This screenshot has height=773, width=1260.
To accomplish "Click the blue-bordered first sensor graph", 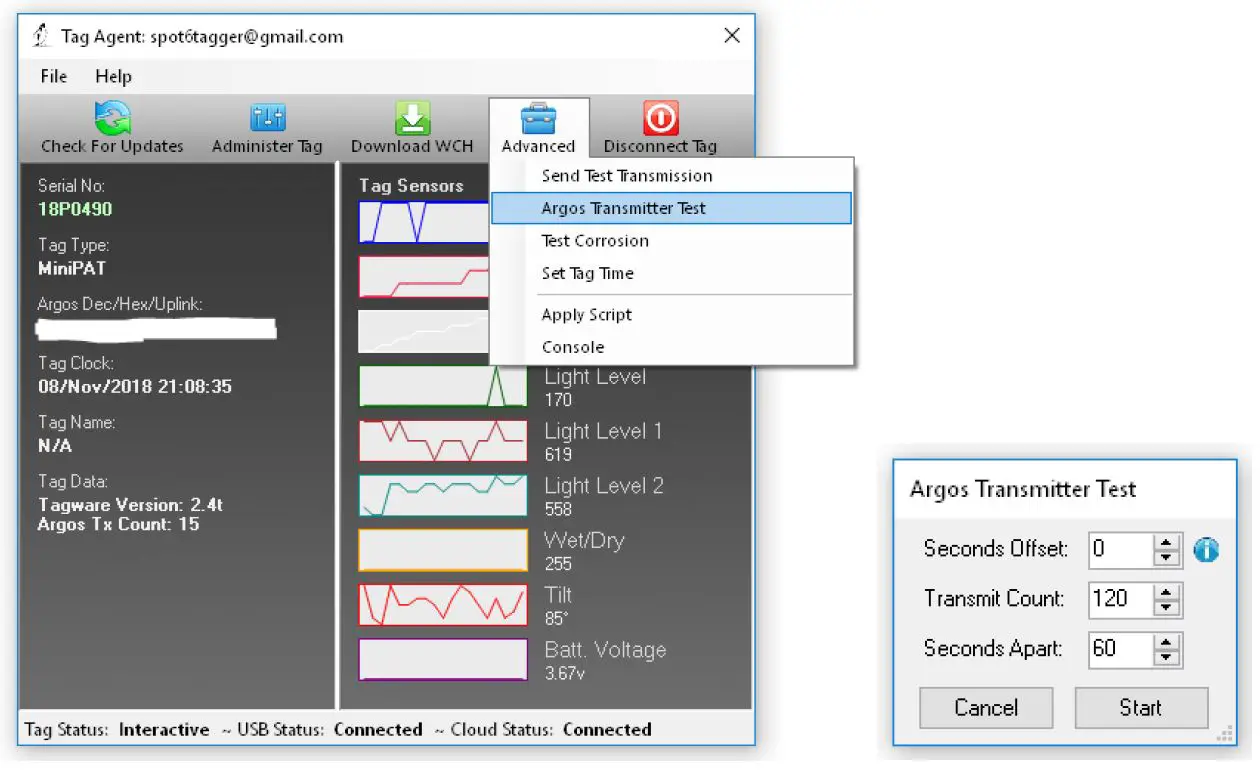I will 424,222.
